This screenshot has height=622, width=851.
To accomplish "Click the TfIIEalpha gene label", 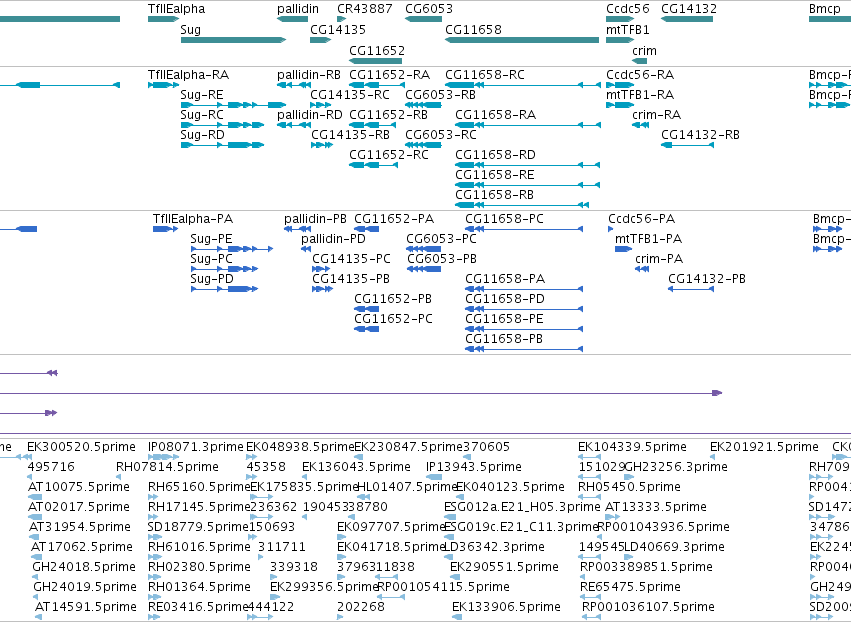I will 176,9.
